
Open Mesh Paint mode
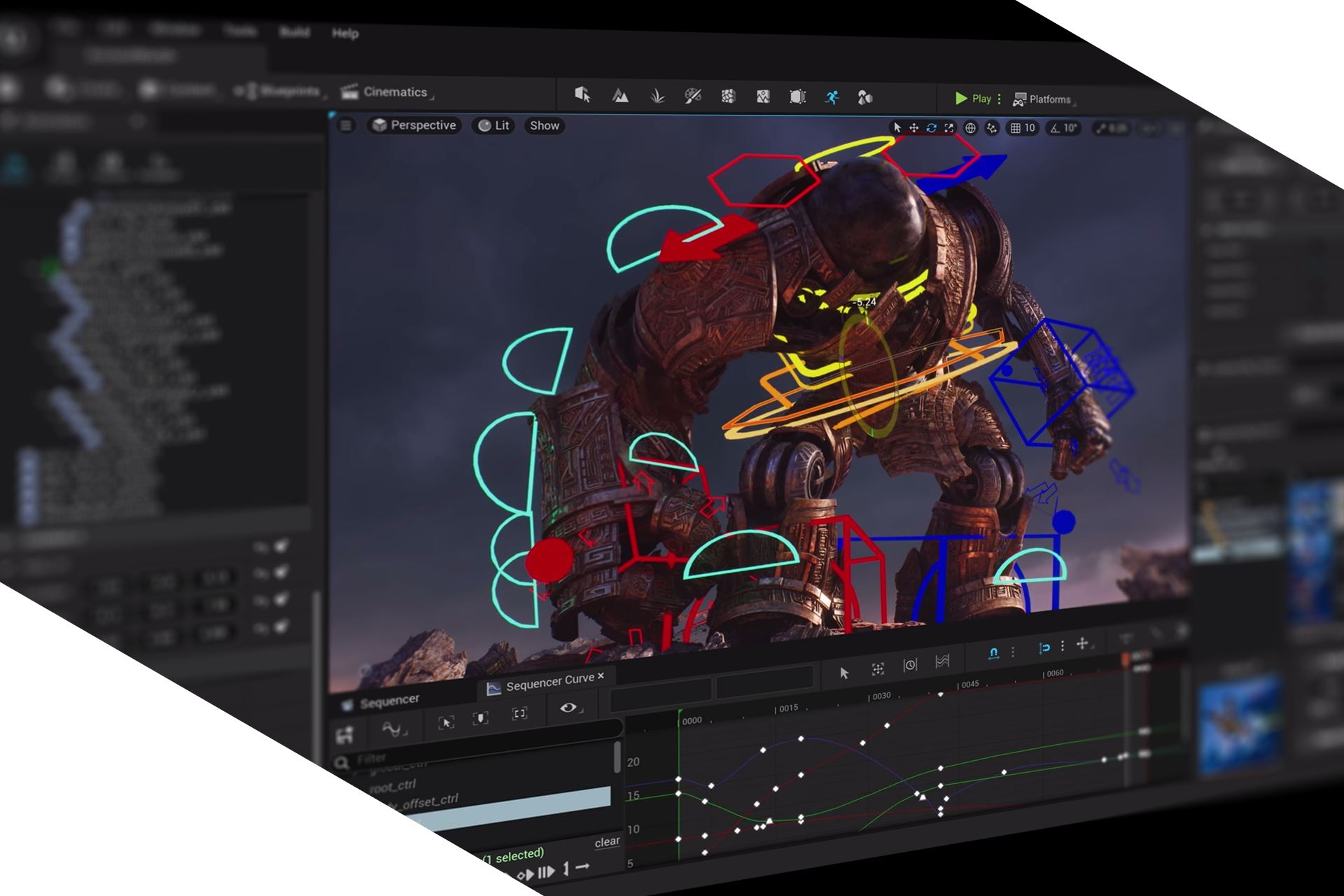[x=693, y=96]
